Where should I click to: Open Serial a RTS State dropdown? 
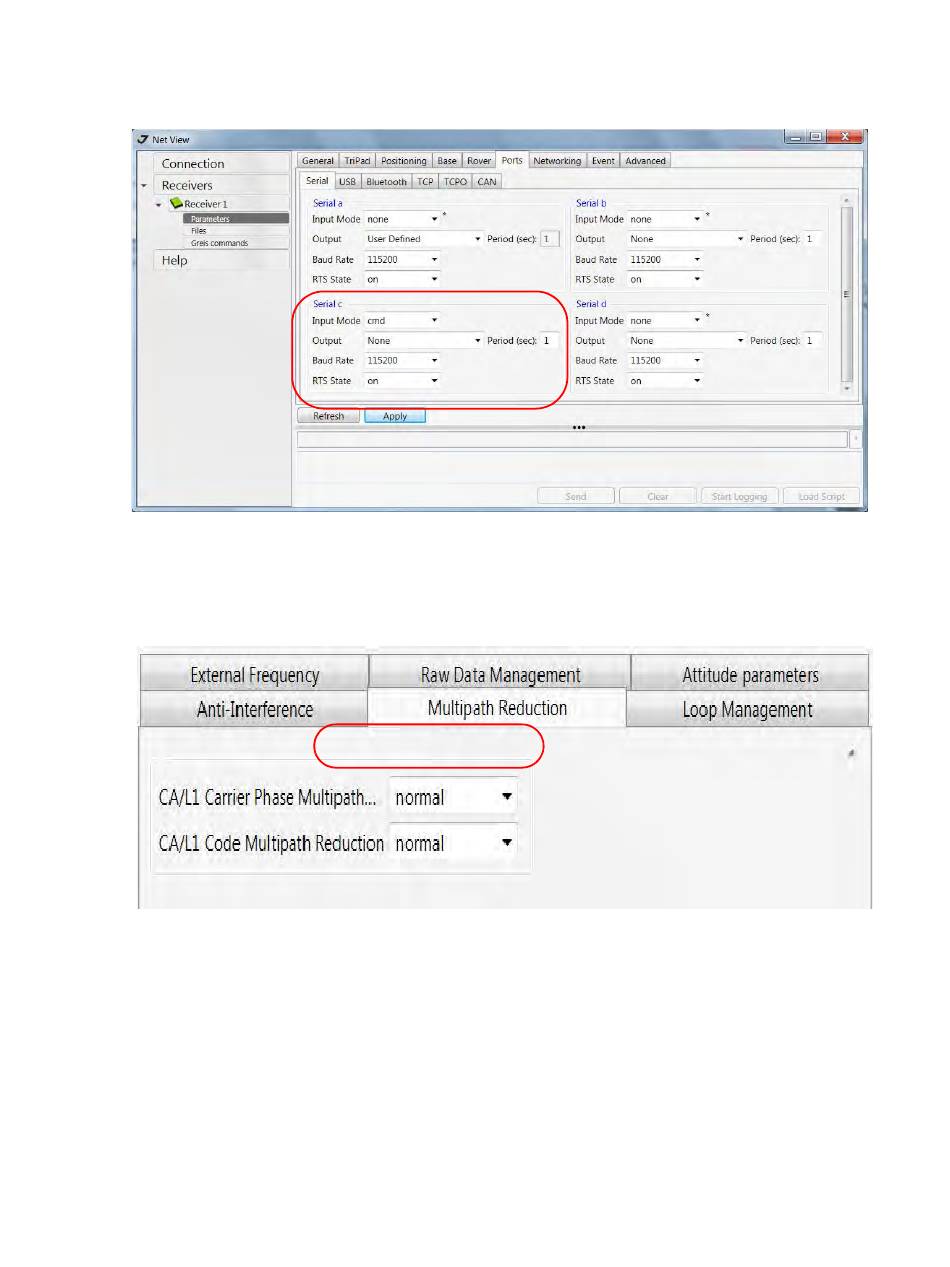tap(402, 280)
